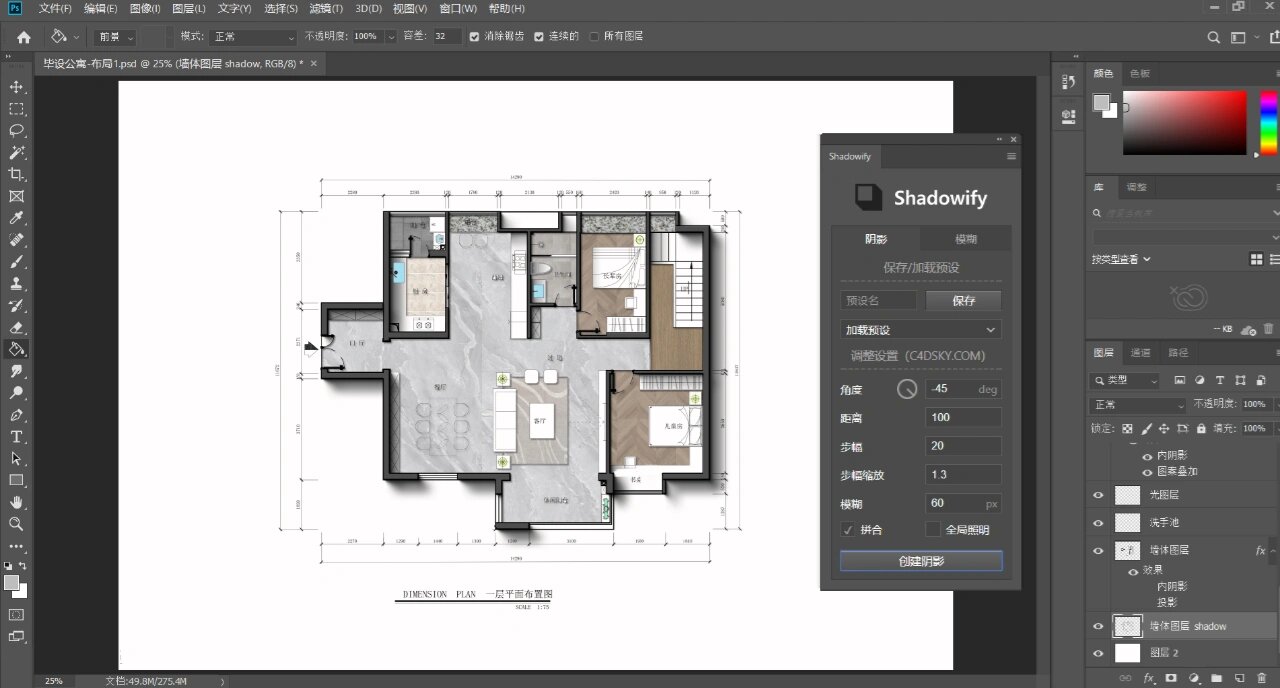This screenshot has height=688, width=1280.
Task: Click the Home icon in options bar
Action: pos(24,37)
